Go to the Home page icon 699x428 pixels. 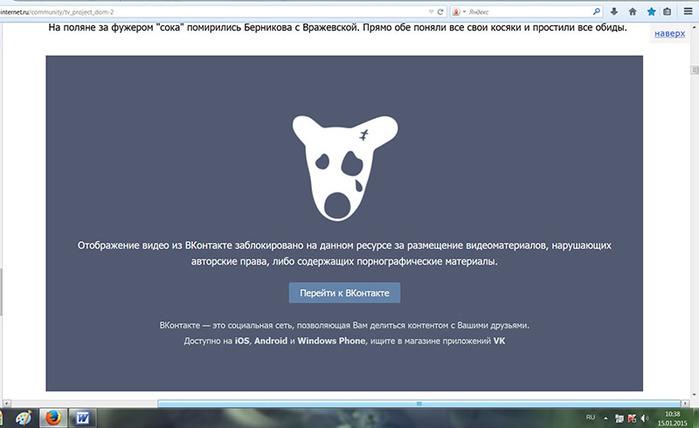(632, 12)
